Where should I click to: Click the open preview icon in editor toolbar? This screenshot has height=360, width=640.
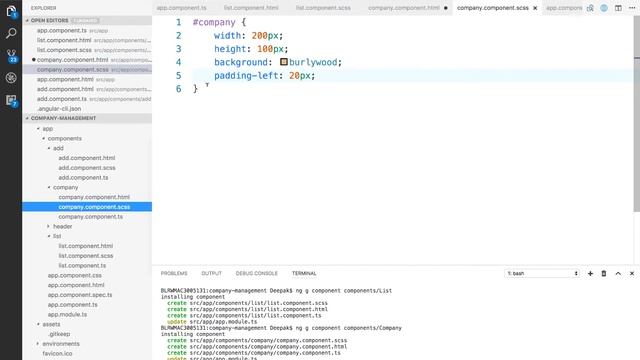coord(590,8)
